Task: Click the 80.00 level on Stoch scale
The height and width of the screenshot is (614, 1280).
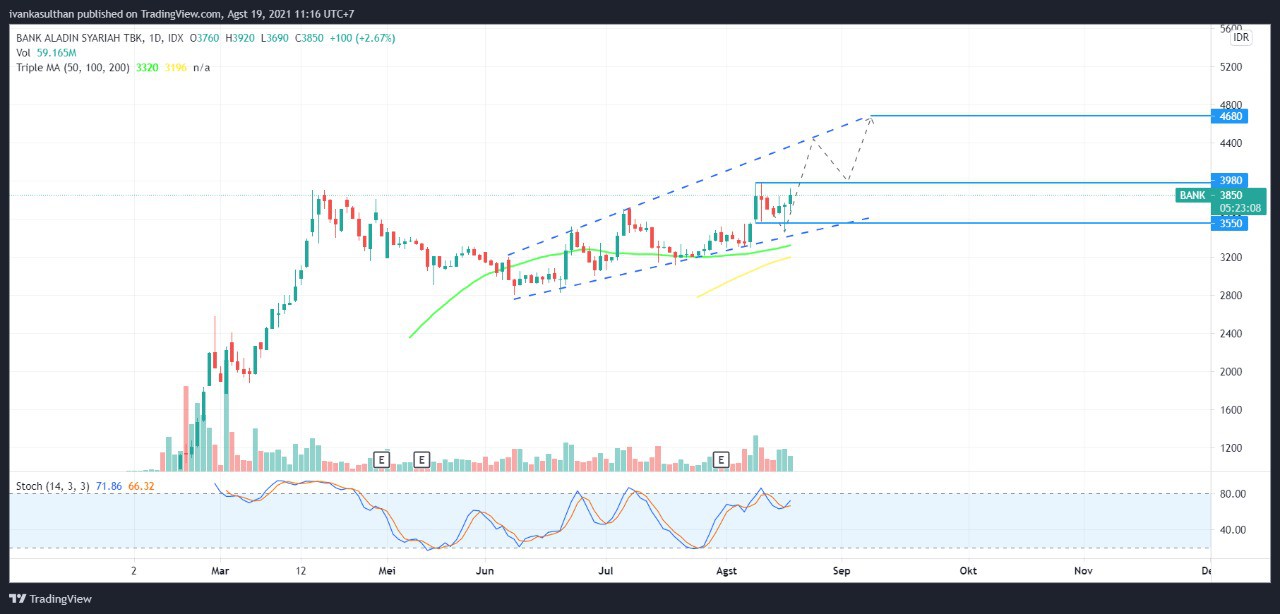Action: [1232, 494]
